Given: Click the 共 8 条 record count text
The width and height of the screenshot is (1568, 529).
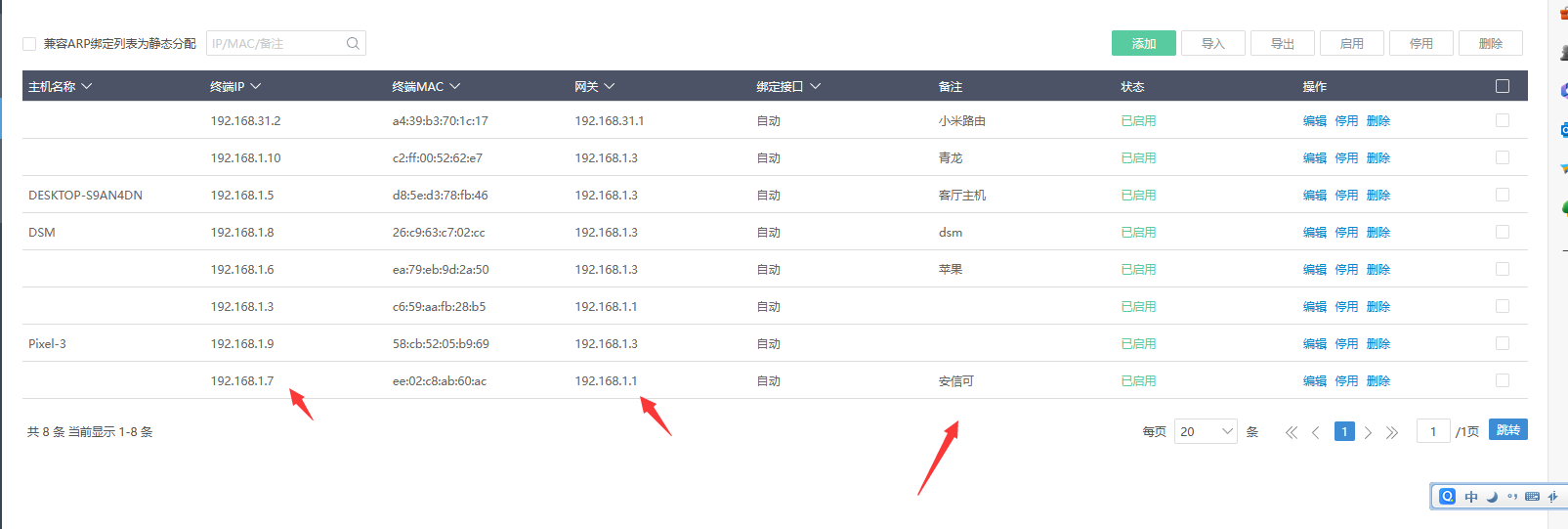Looking at the screenshot, I should click(46, 432).
